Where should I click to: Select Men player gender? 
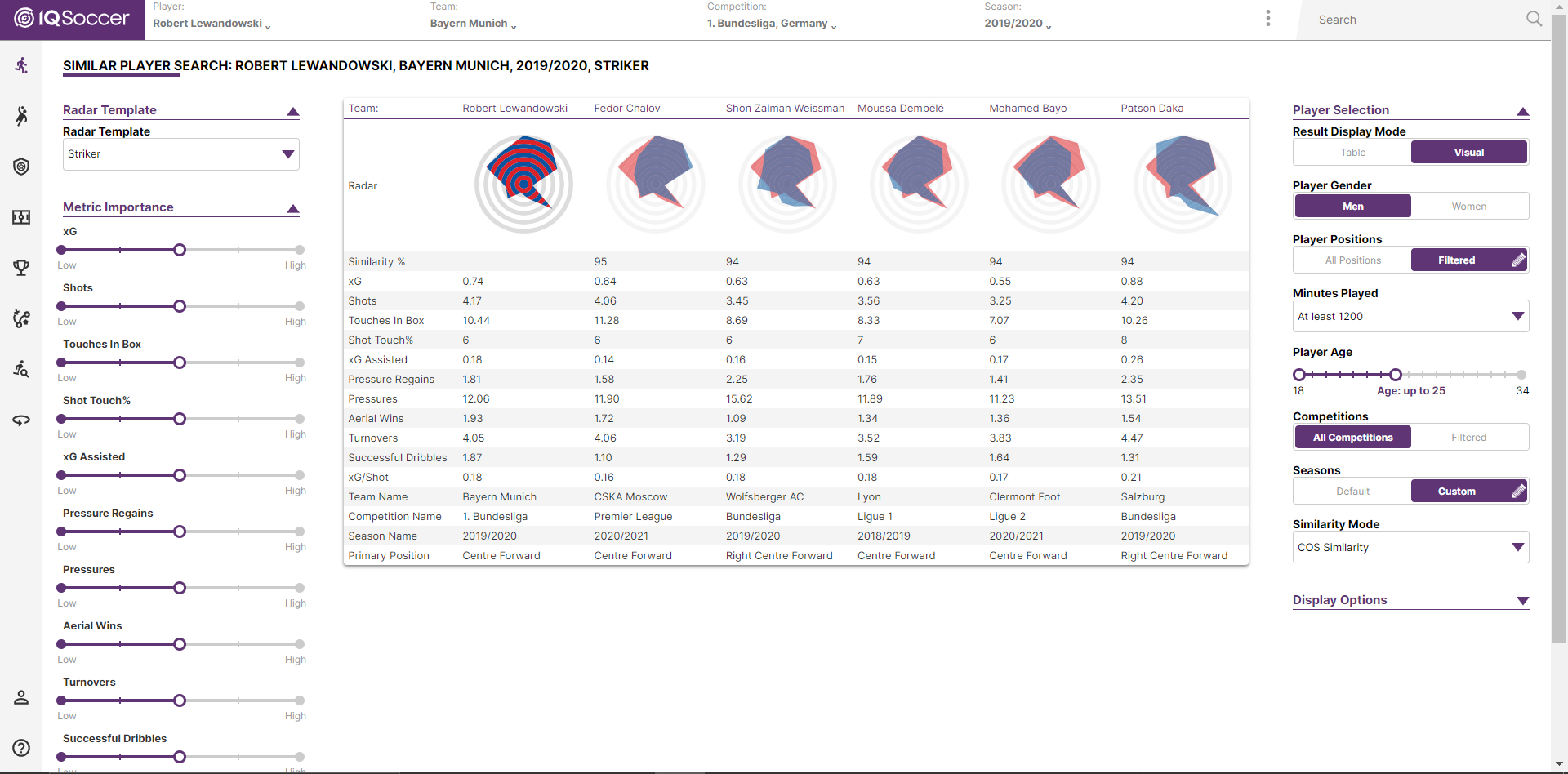pos(1352,207)
